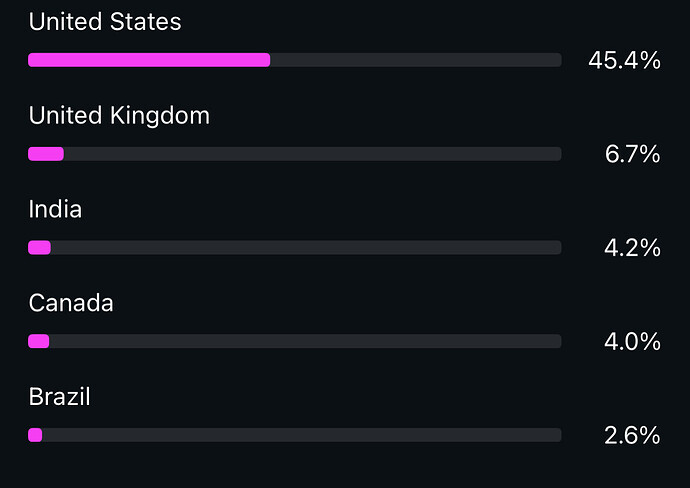Click the United States country label
690x488 pixels.
click(105, 22)
